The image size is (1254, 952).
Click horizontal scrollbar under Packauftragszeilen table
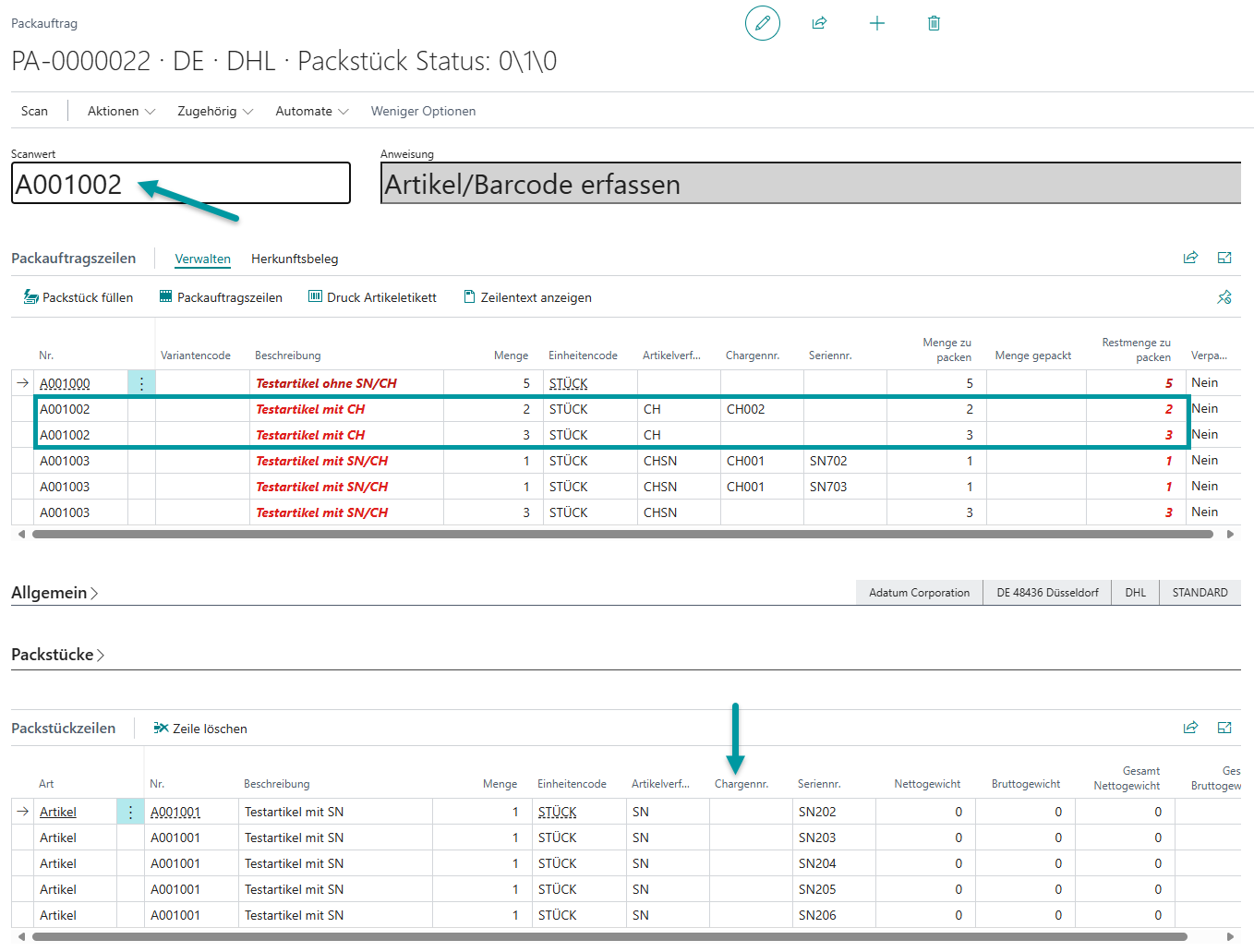623,534
